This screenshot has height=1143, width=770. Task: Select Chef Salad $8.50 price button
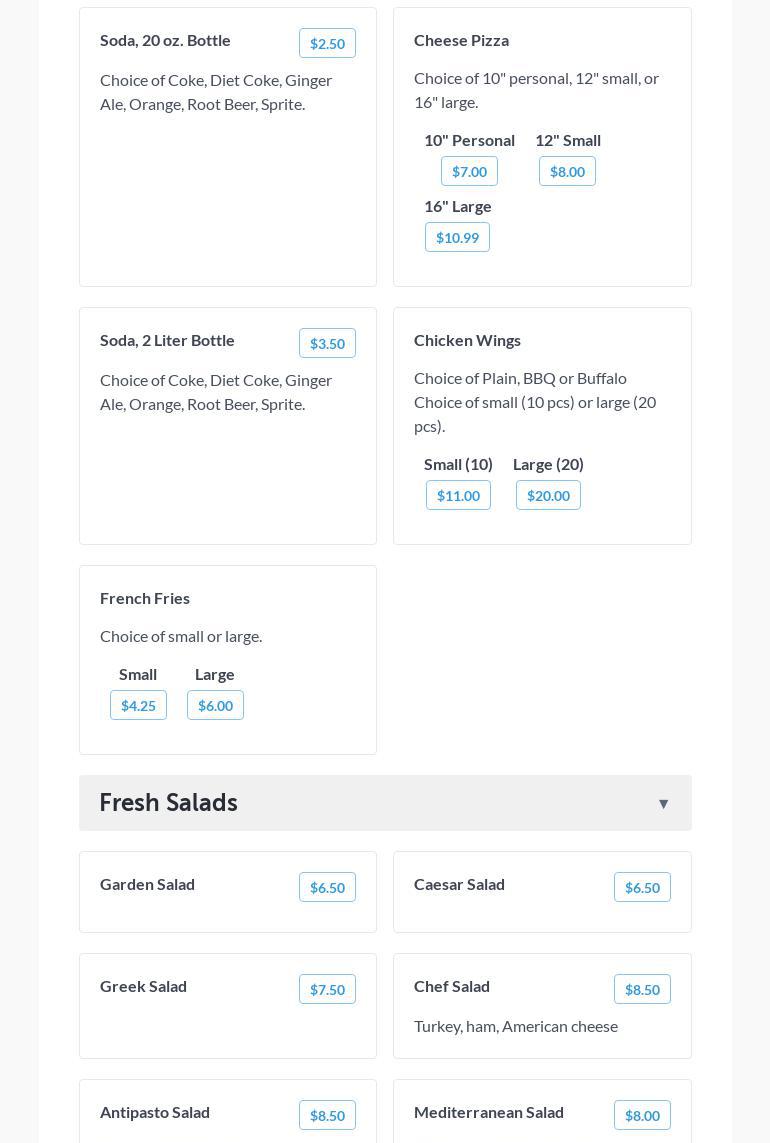click(x=642, y=989)
